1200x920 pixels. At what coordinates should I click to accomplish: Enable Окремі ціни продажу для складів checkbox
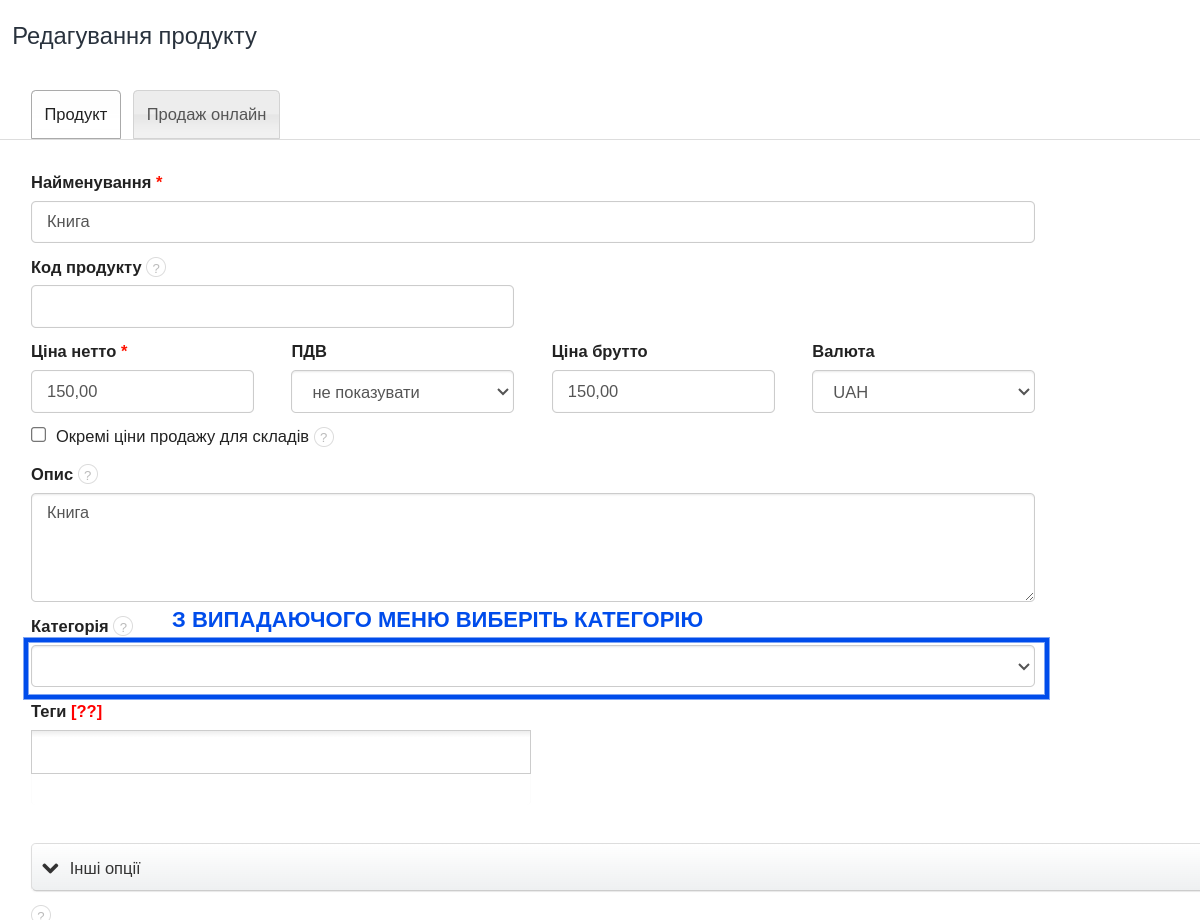[x=39, y=435]
